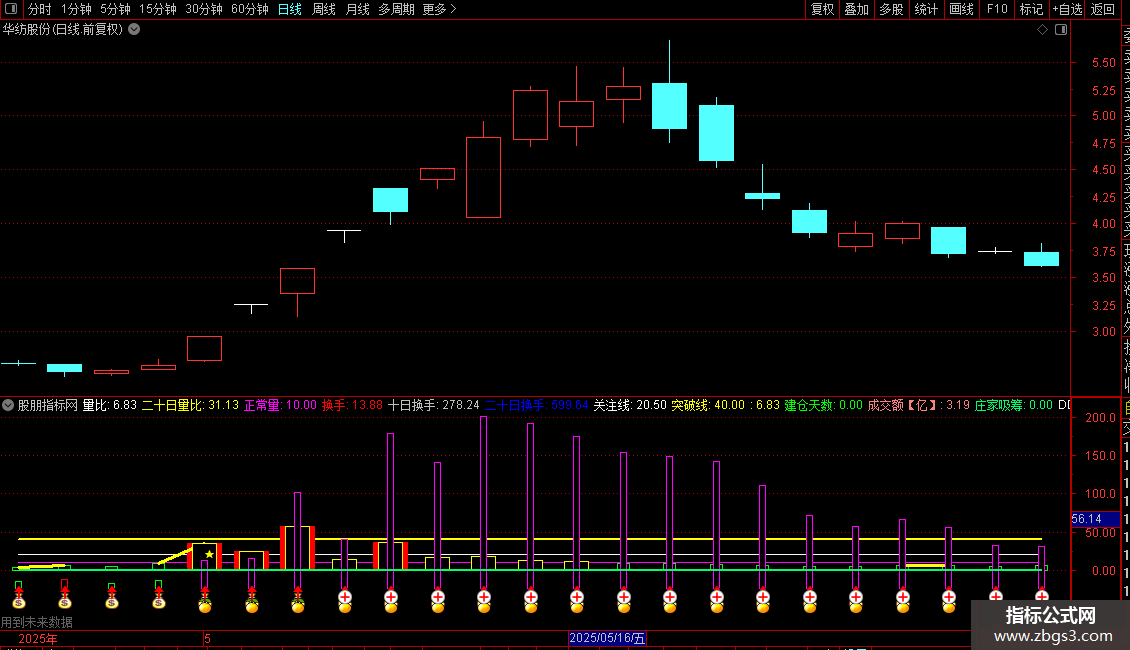Click the fourth money bag signal icon
This screenshot has height=650, width=1130.
pyautogui.click(x=159, y=600)
